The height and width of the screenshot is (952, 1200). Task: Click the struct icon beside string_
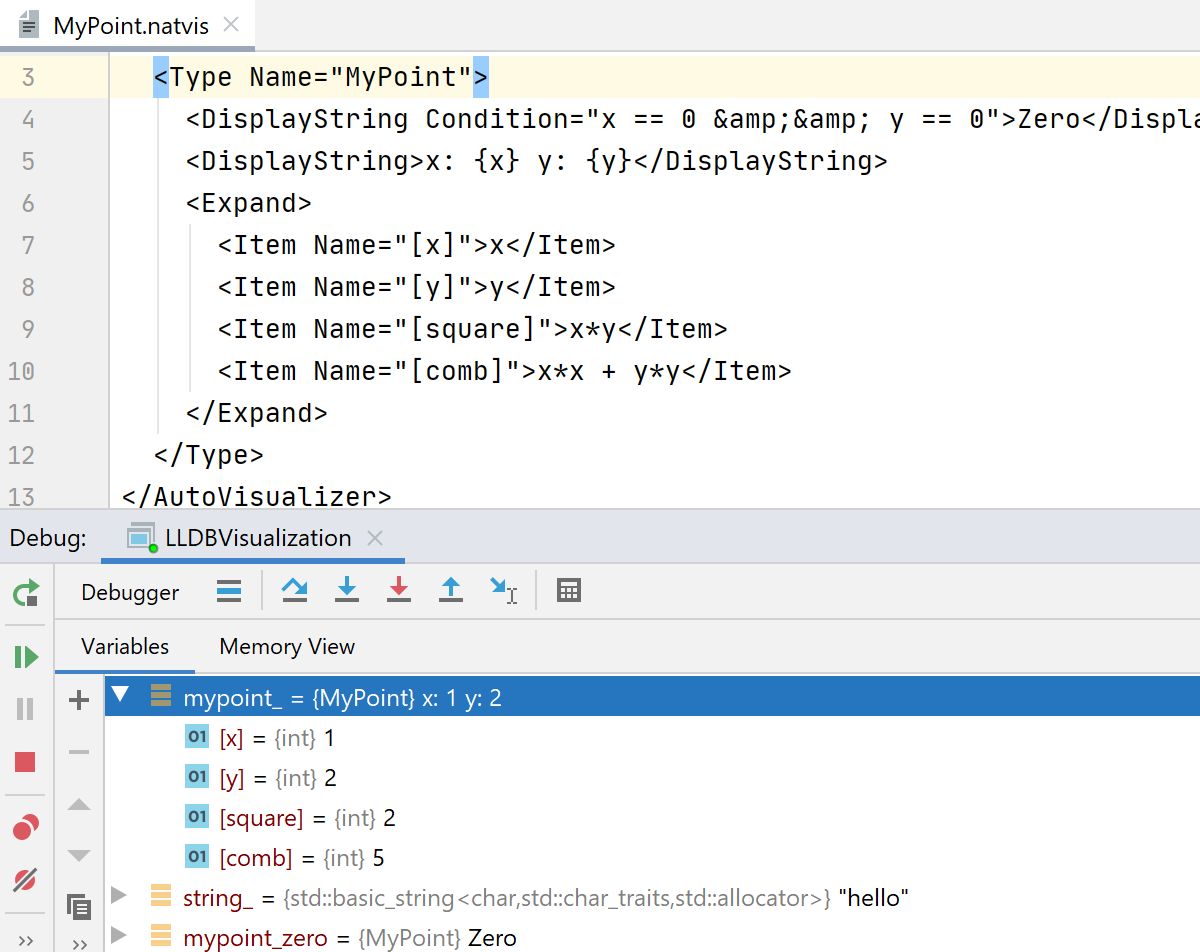[x=160, y=896]
